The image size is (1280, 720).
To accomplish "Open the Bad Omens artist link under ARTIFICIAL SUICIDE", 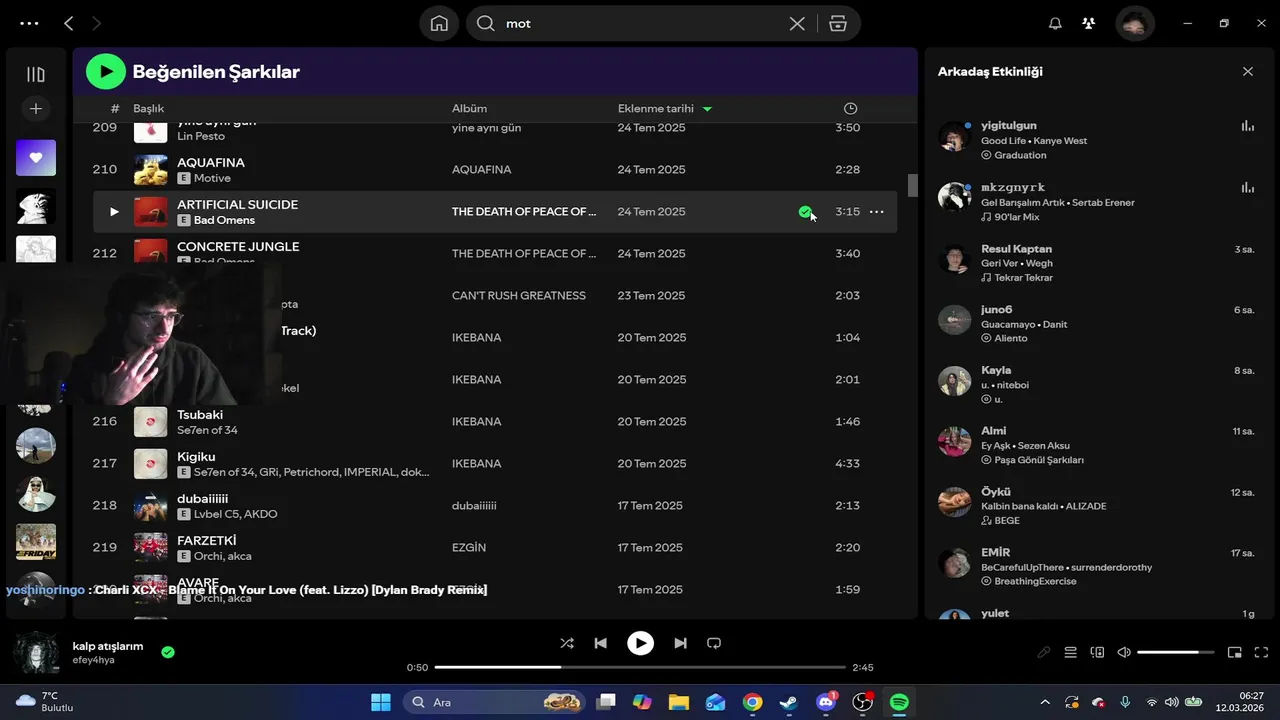I will click(x=224, y=220).
